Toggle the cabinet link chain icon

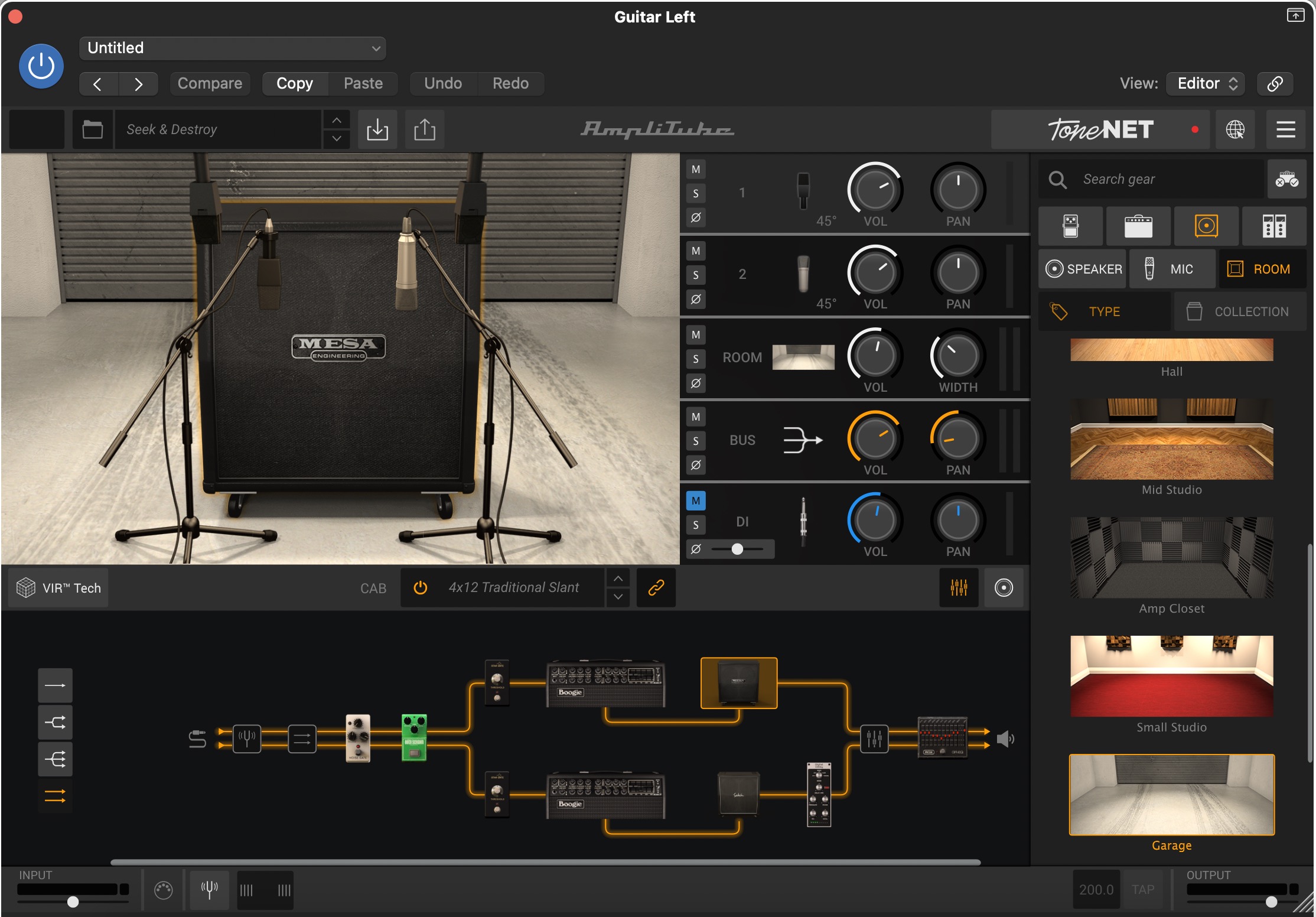coord(656,587)
